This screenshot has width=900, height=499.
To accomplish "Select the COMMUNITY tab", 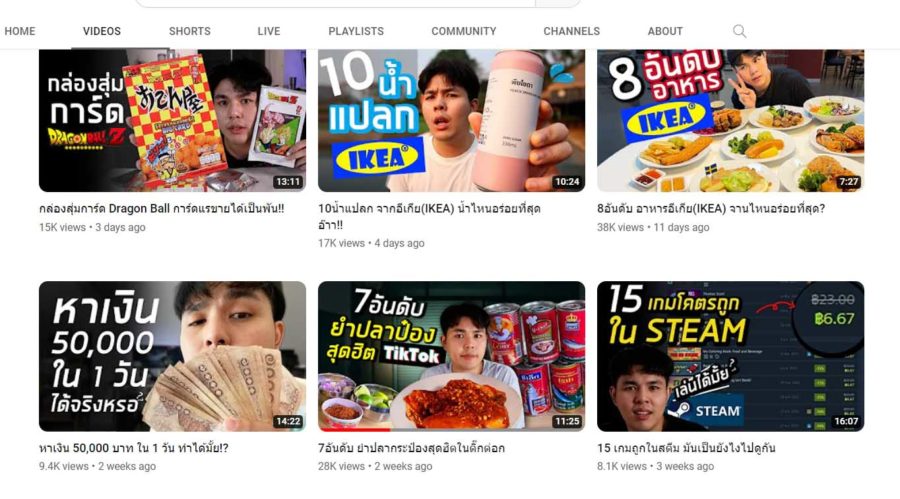I will (x=464, y=31).
